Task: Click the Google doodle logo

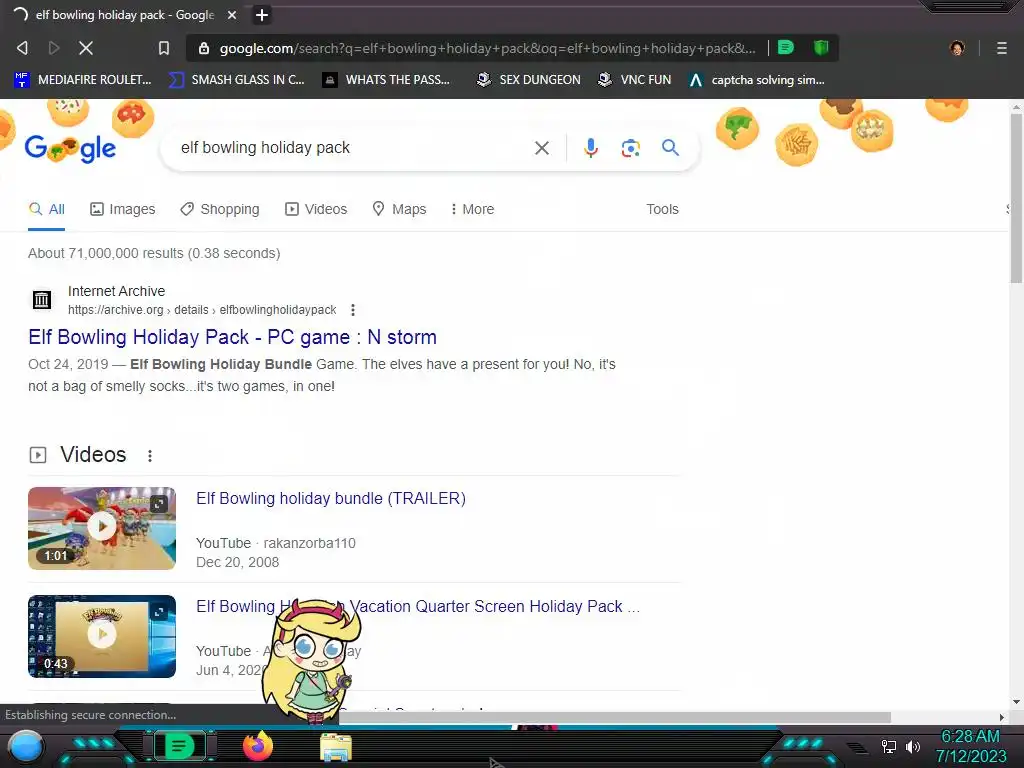Action: tap(71, 148)
